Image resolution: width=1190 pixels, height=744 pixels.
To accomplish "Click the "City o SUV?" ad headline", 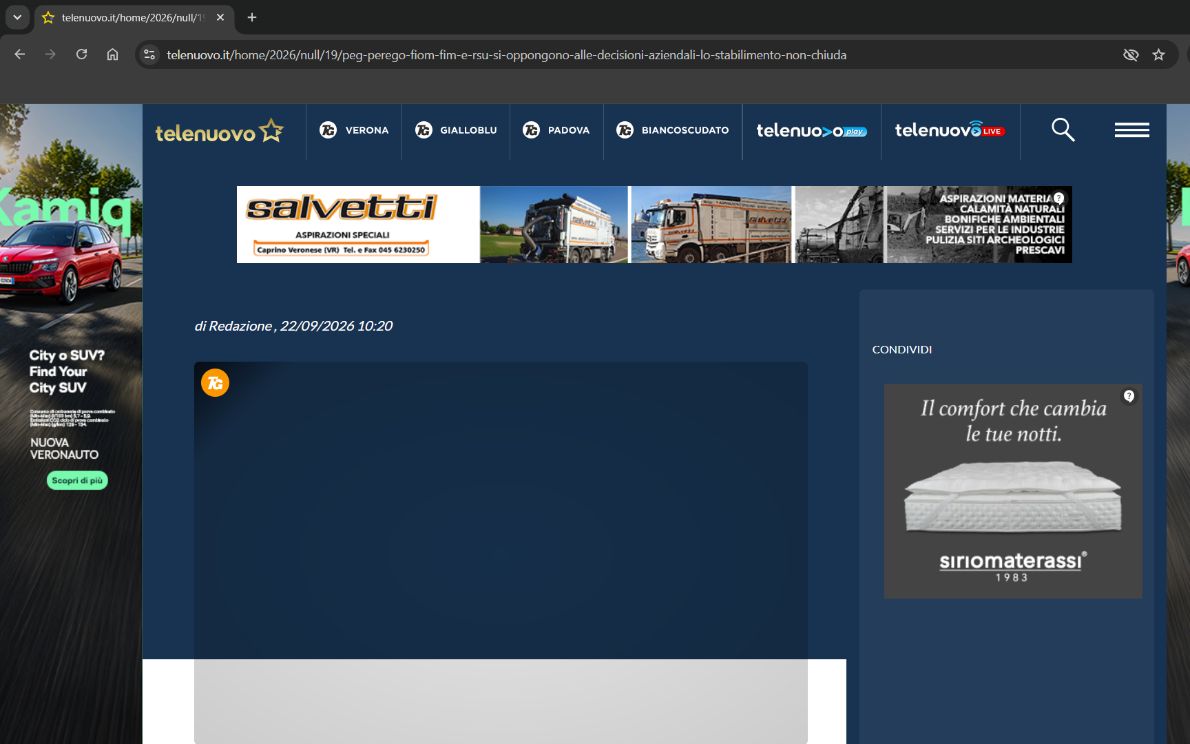I will (67, 355).
